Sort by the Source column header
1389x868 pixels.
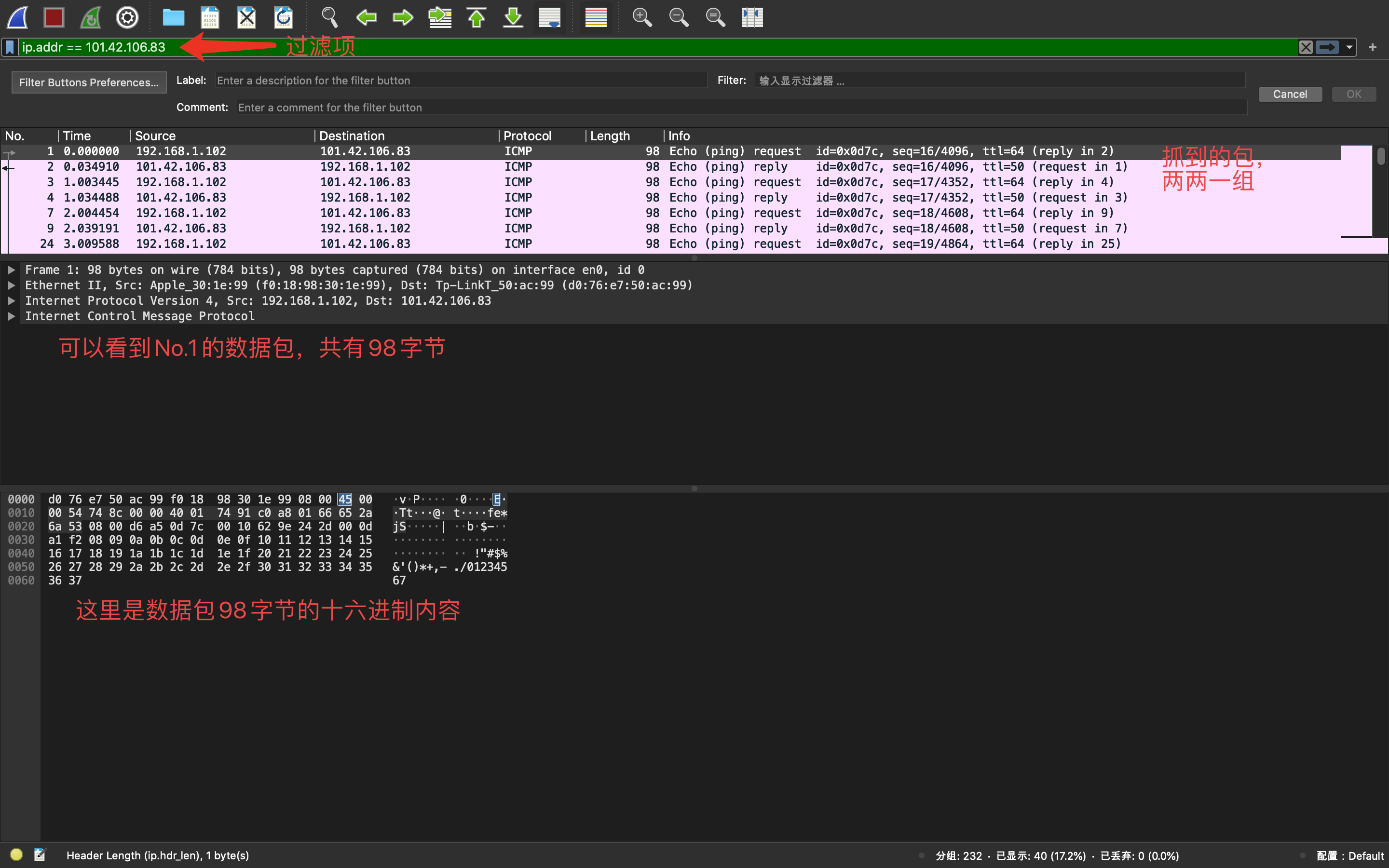click(223, 136)
